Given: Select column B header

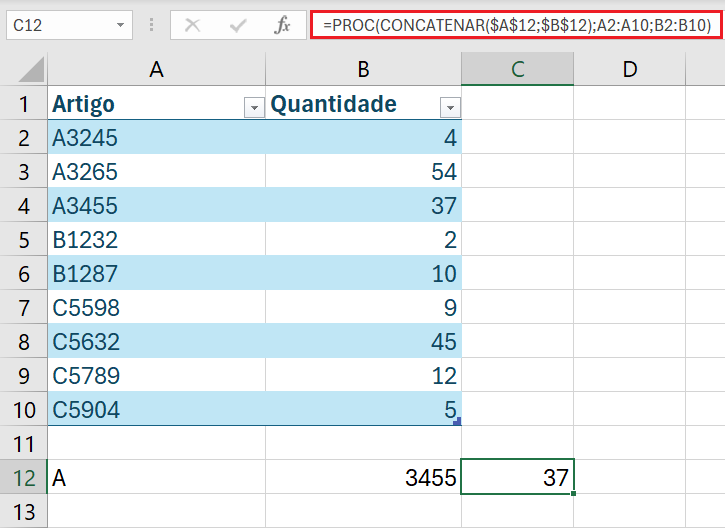Looking at the screenshot, I should tap(363, 69).
